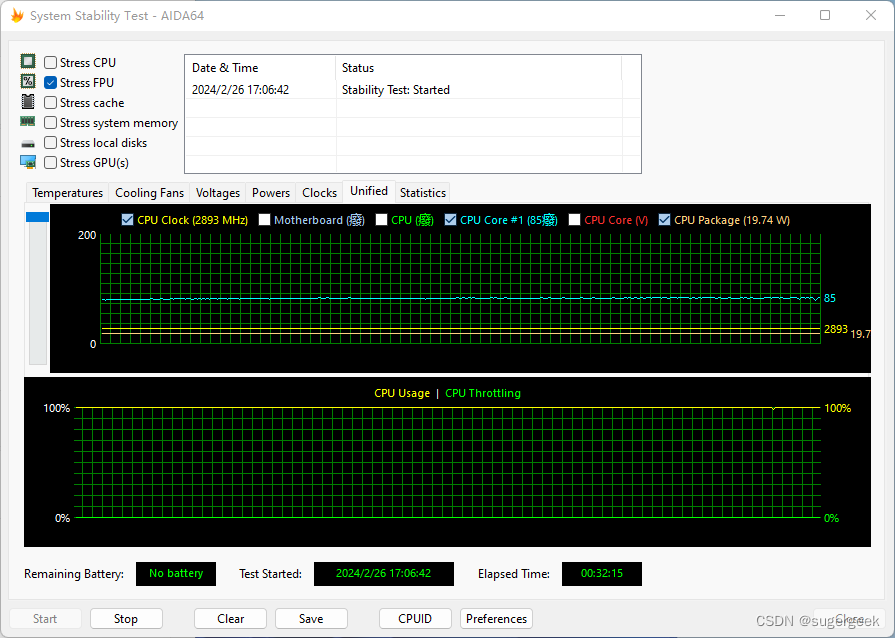Hide the CPU Clock graph line checkbox
895x638 pixels.
(127, 220)
